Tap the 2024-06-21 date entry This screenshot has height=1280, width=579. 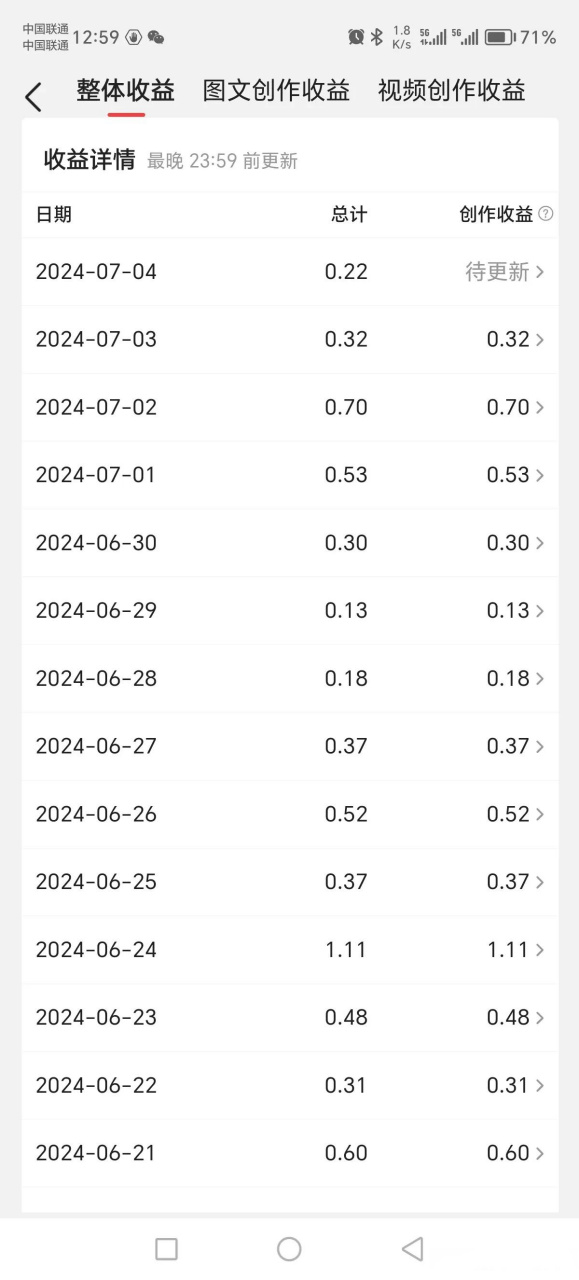(x=96, y=1153)
